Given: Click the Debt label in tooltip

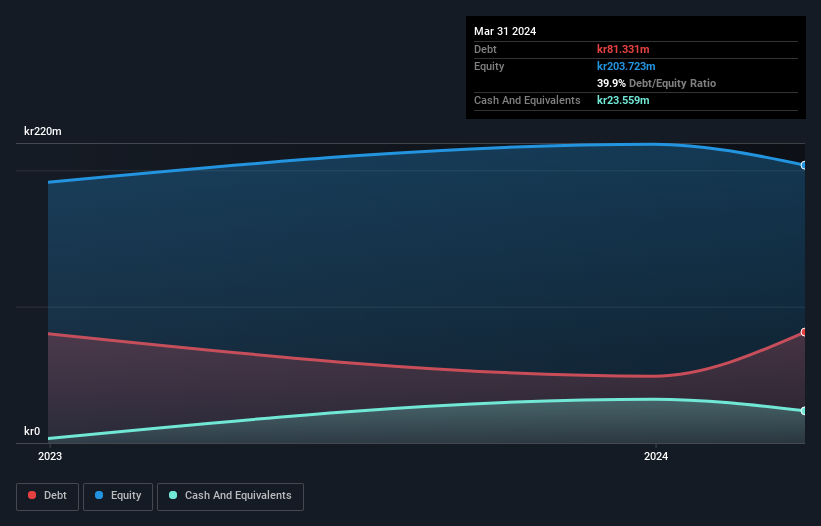Looking at the screenshot, I should pyautogui.click(x=485, y=49).
